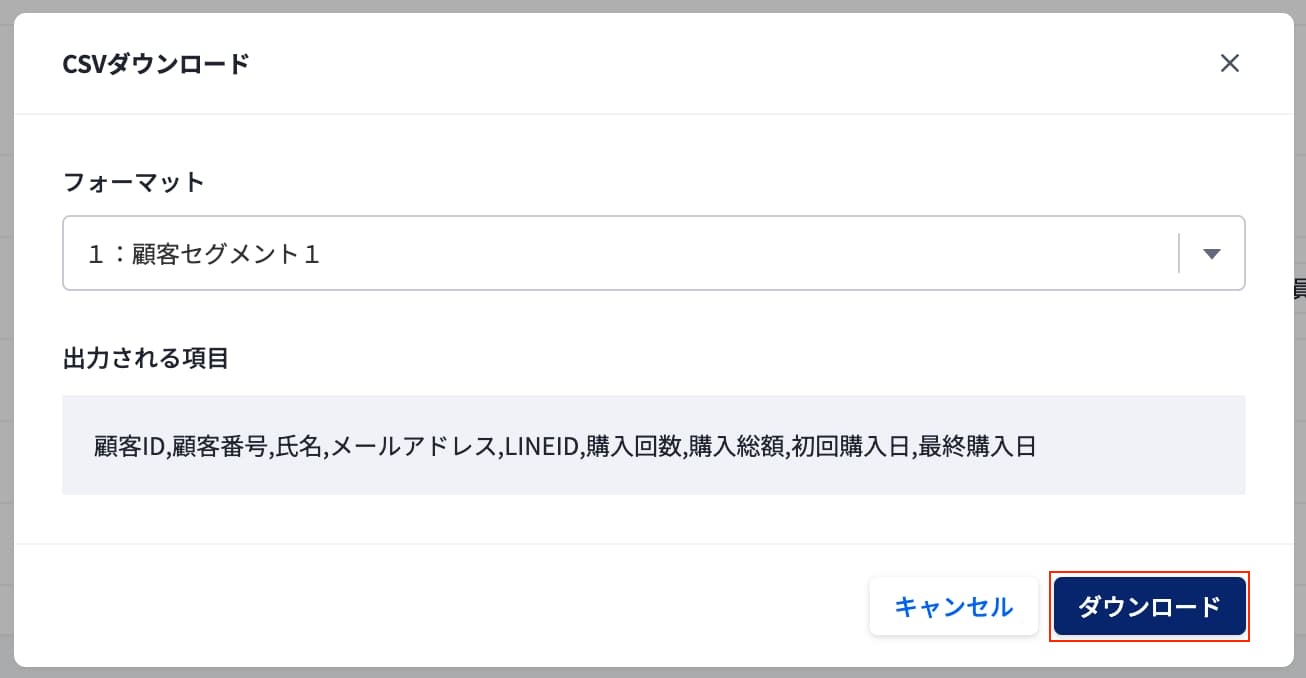Click the ダウンロード button
Viewport: 1306px width, 678px height.
point(1149,606)
